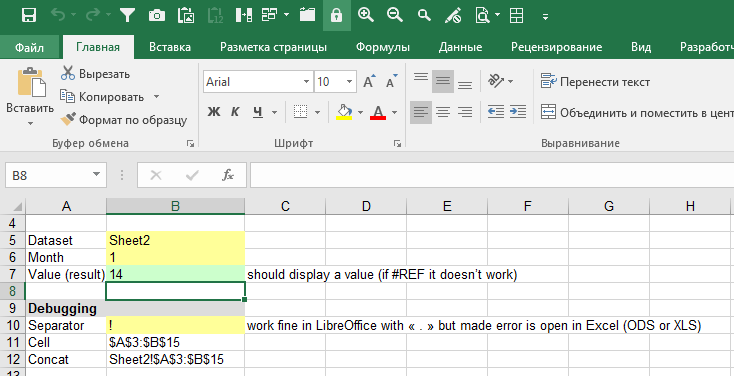Switch to the Вставка tab
Screen dimensions: 734x376
point(170,47)
